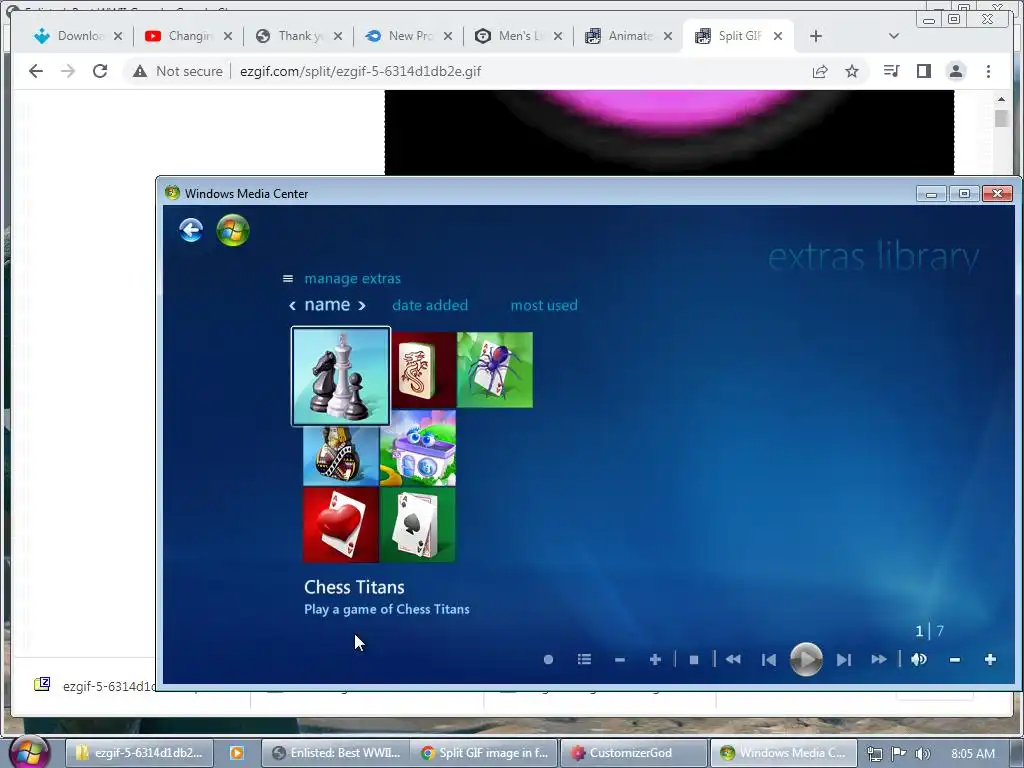Click Chrome forward navigation arrow

point(68,71)
